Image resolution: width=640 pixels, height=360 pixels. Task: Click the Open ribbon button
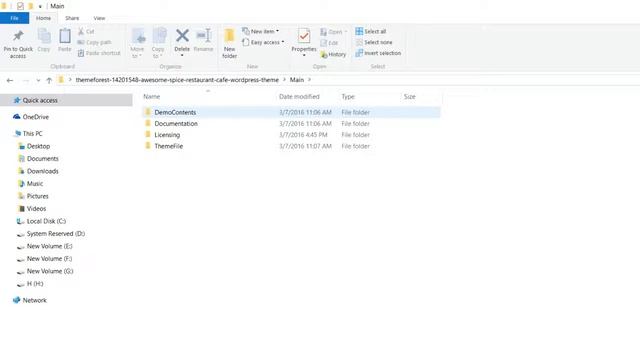click(x=333, y=31)
